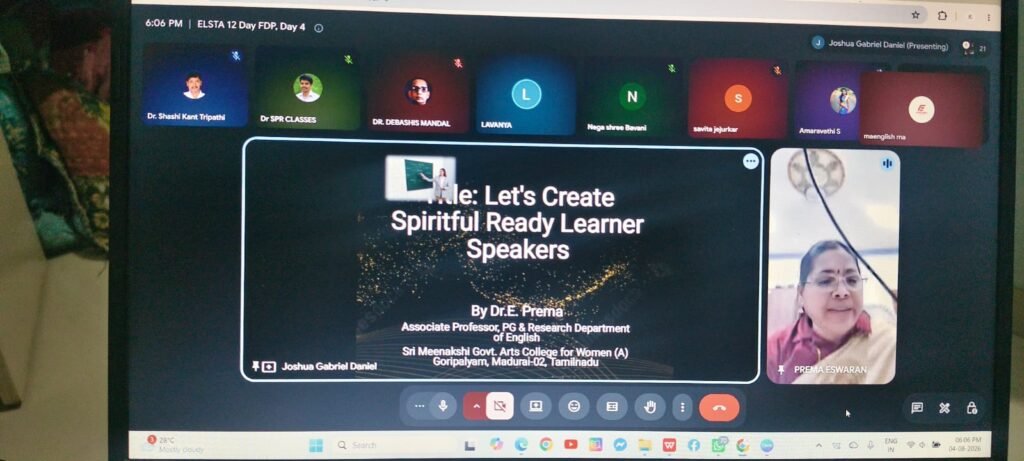Screen dimensions: 1024x461
Task: Open Google Chrome from the taskbar
Action: 546,445
